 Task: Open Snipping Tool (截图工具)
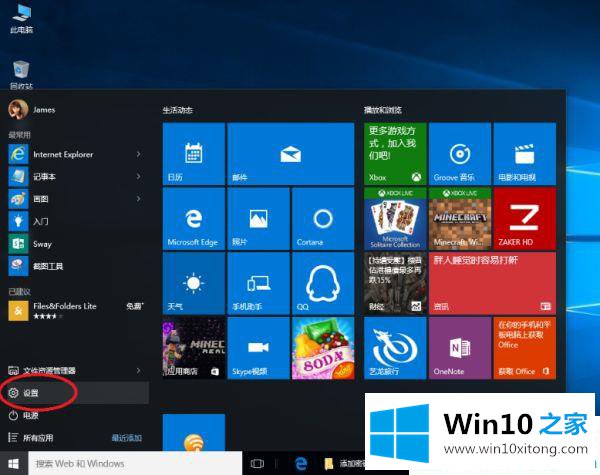coord(75,266)
